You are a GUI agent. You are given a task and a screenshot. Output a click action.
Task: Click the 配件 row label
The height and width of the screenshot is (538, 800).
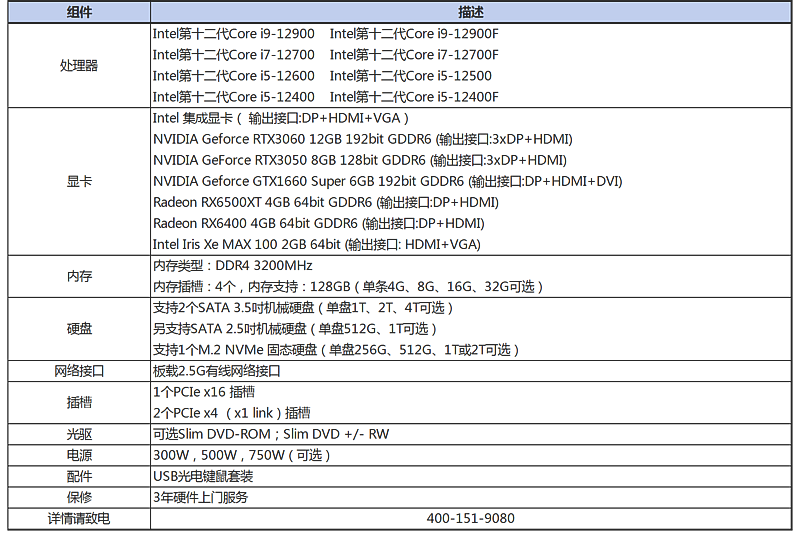tap(79, 476)
